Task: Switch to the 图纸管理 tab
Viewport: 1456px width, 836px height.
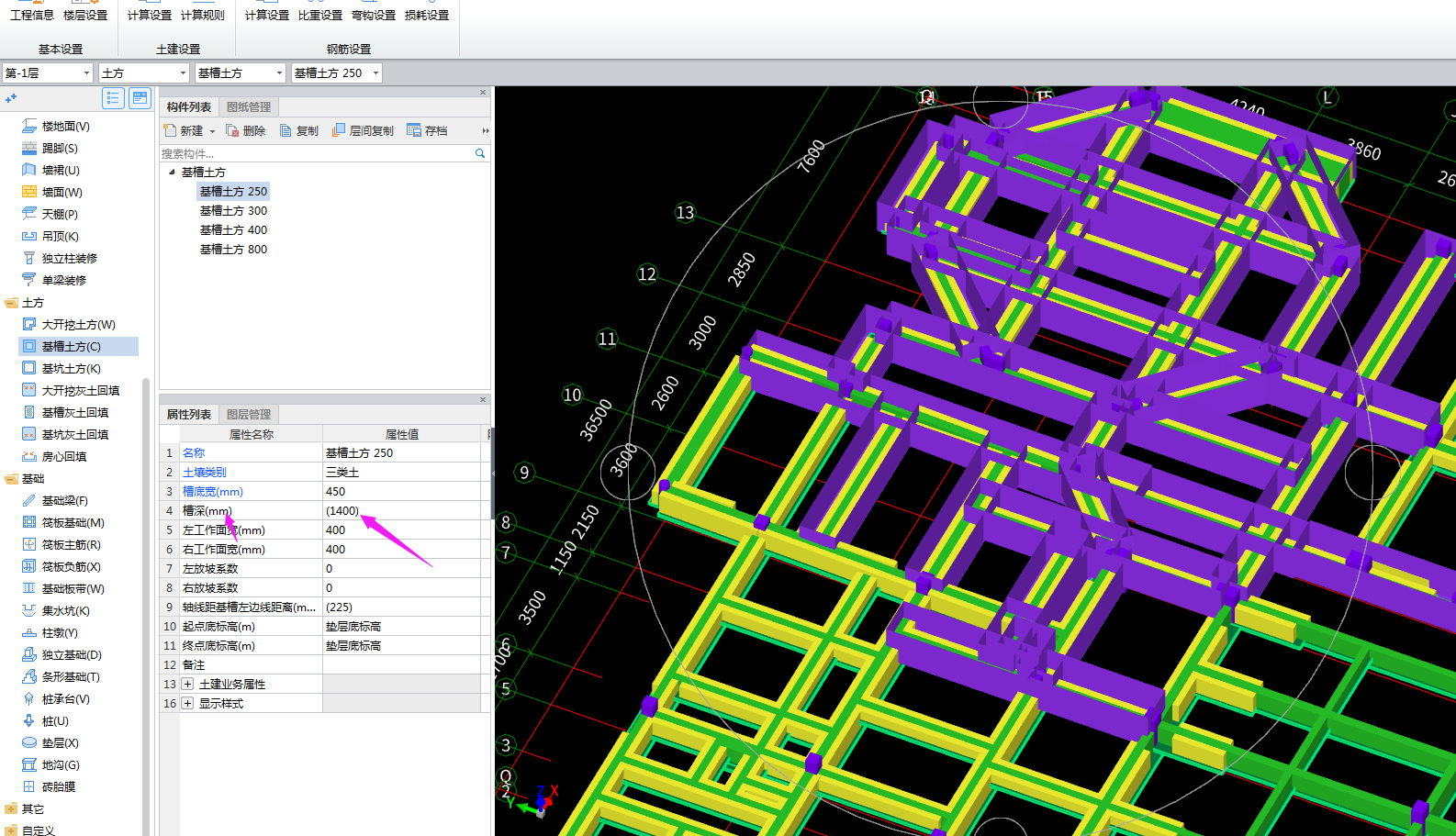Action: coord(249,107)
